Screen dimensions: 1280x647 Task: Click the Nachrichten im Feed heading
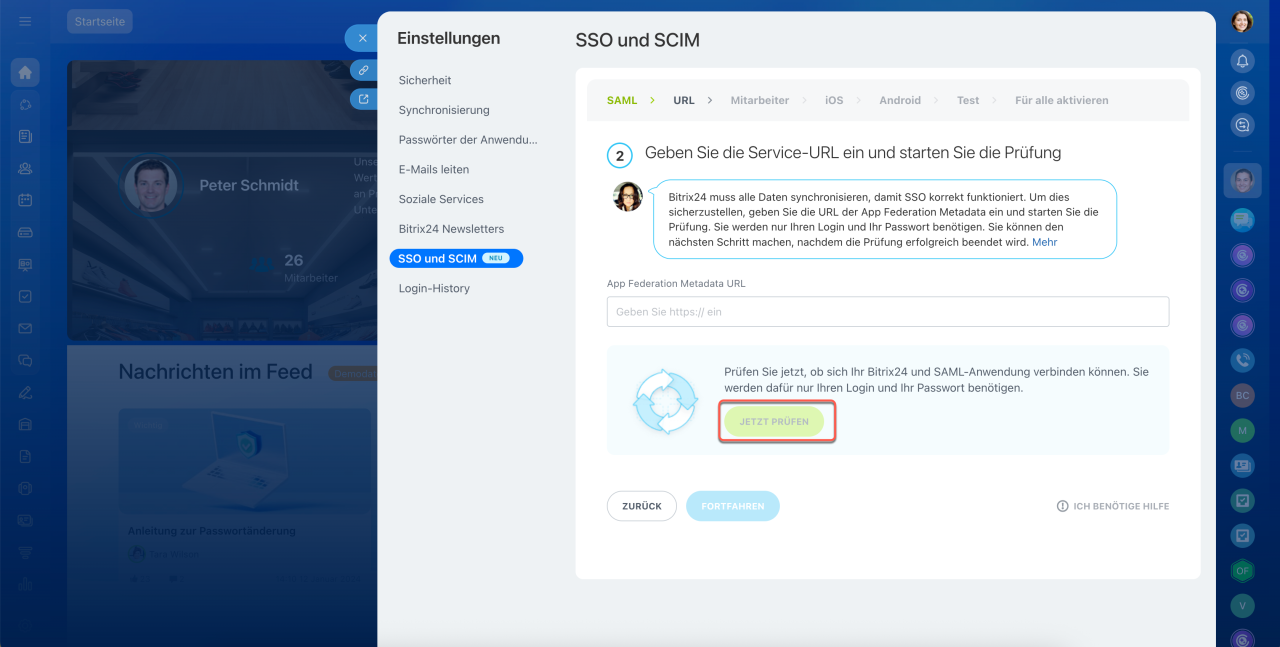[x=216, y=372]
